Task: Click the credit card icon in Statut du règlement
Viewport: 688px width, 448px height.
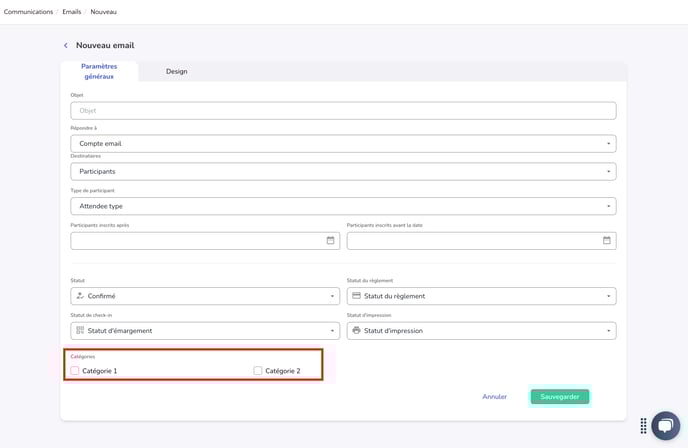Action: coord(357,296)
